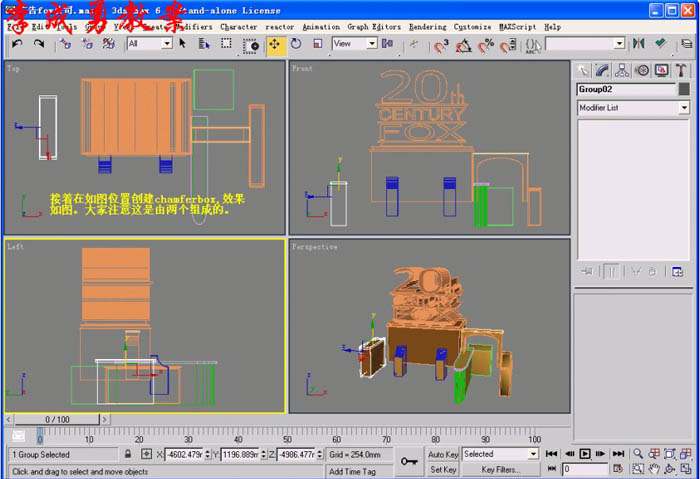Jump with the Go to Start button
Viewport: 700px width, 479px height.
pos(551,454)
